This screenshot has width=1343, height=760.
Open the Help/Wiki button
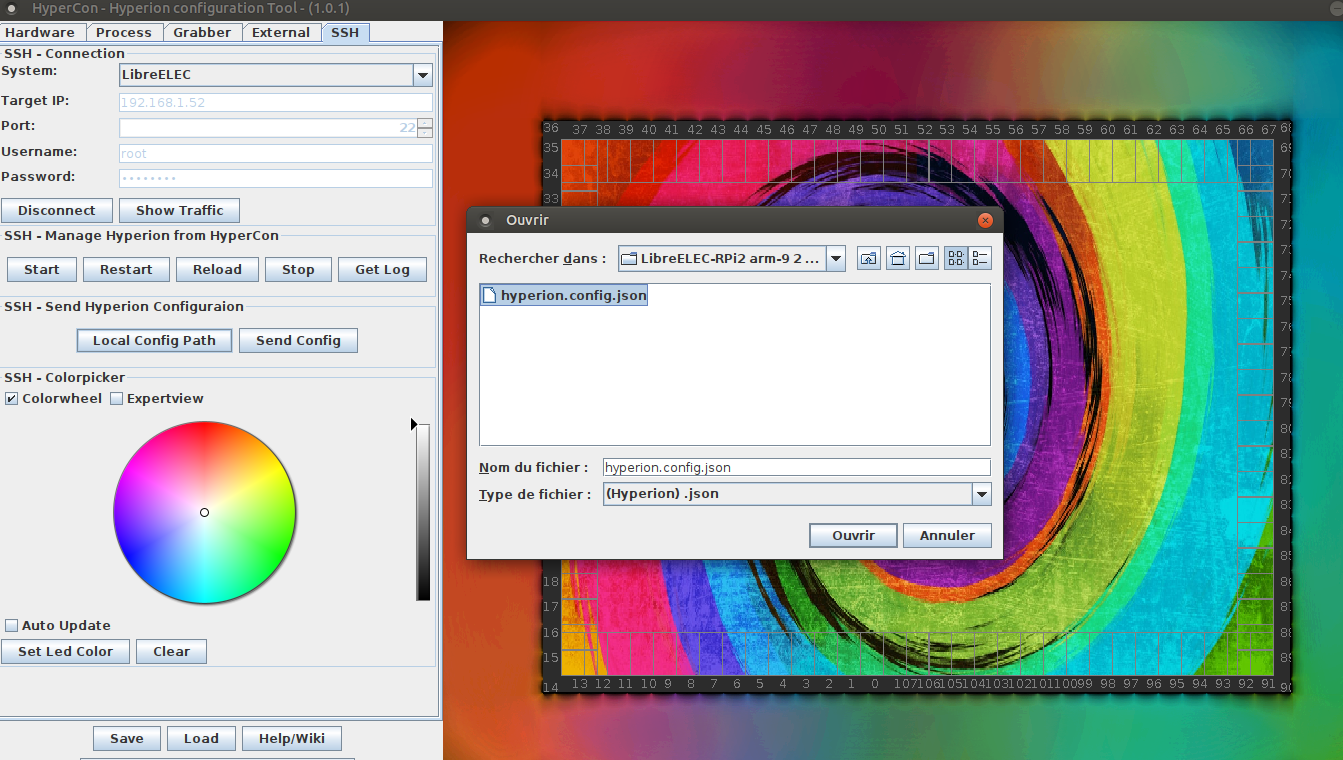[292, 738]
